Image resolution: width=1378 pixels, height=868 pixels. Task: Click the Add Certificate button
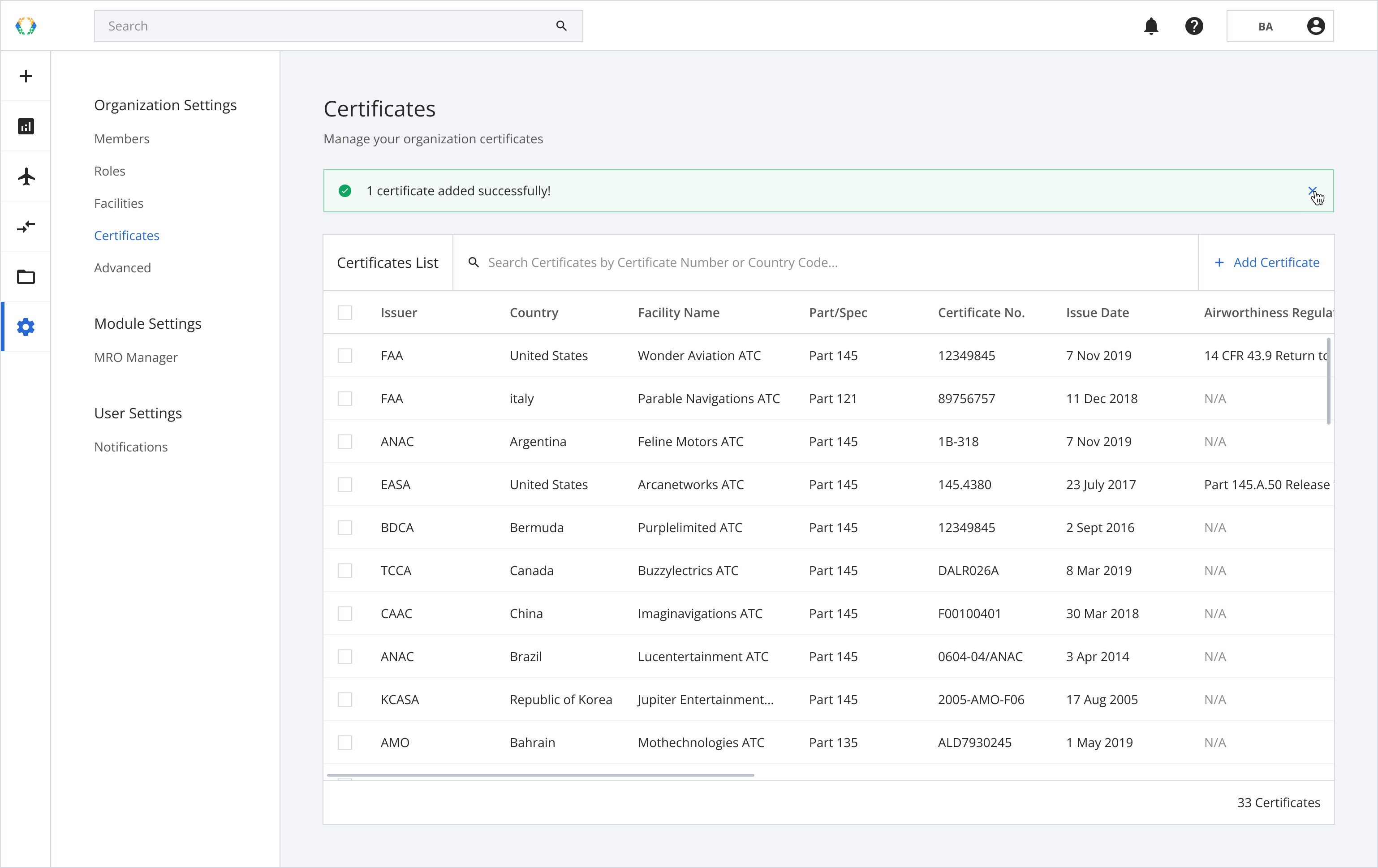[1266, 262]
